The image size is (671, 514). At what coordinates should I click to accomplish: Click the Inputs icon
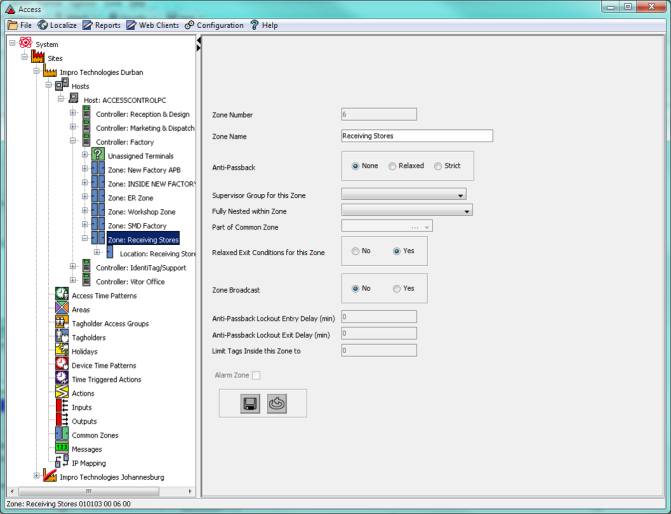[62, 406]
